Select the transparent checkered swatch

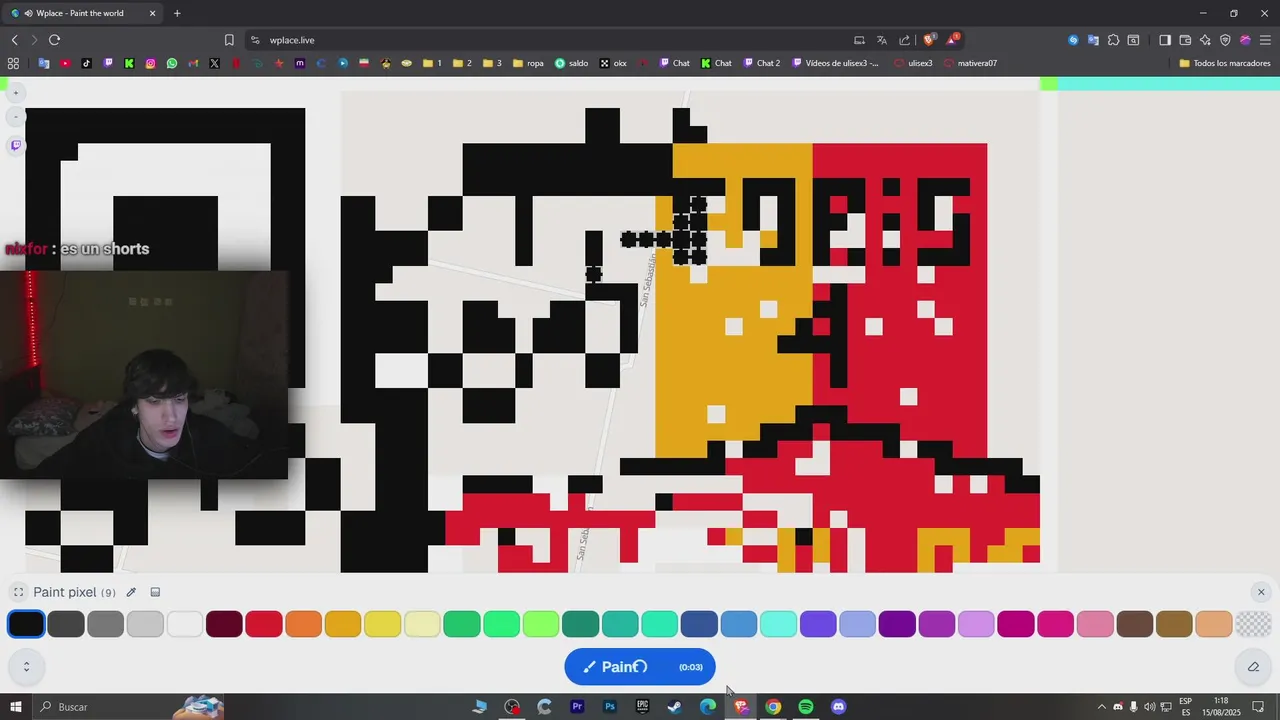[x=1253, y=624]
